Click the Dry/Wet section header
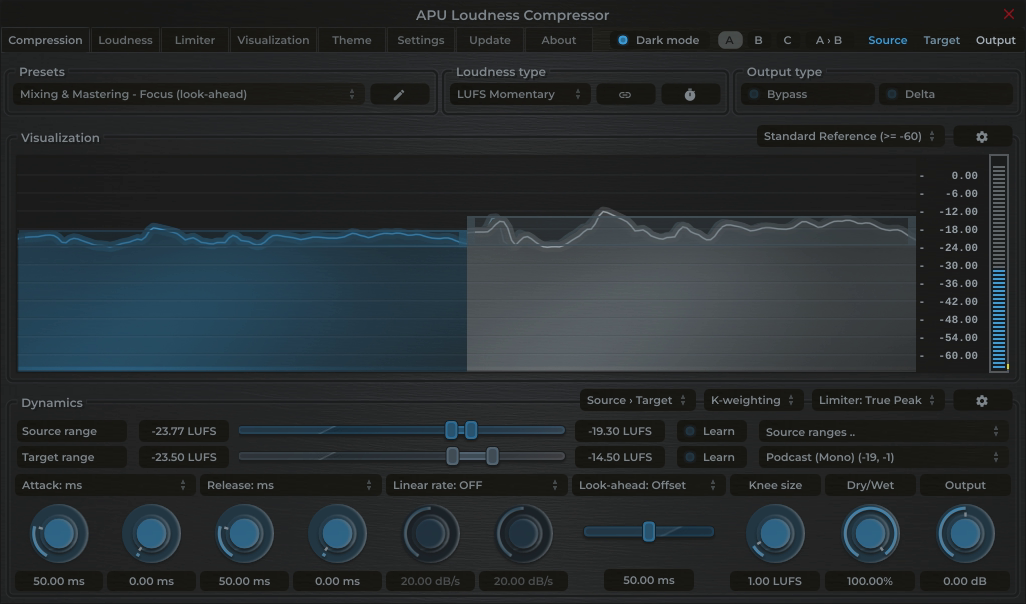Image resolution: width=1026 pixels, height=604 pixels. point(868,485)
